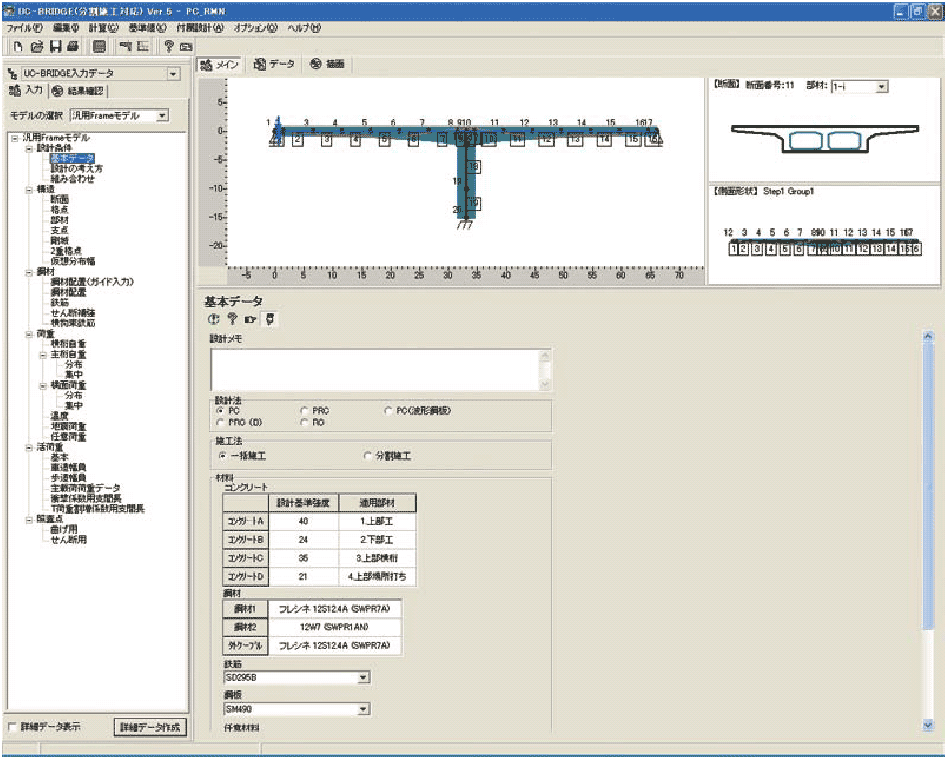The image size is (947, 759).
Task: Collapse the 活荷重 tree node
Action: tap(28, 447)
